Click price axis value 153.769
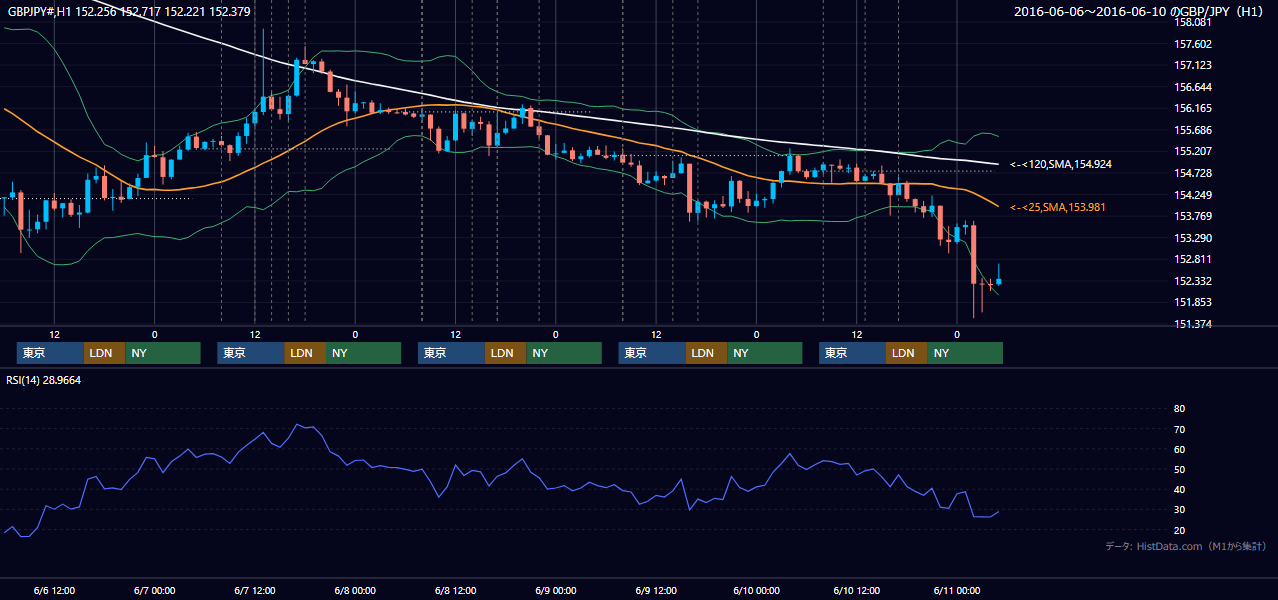This screenshot has height=600, width=1278. click(1193, 216)
